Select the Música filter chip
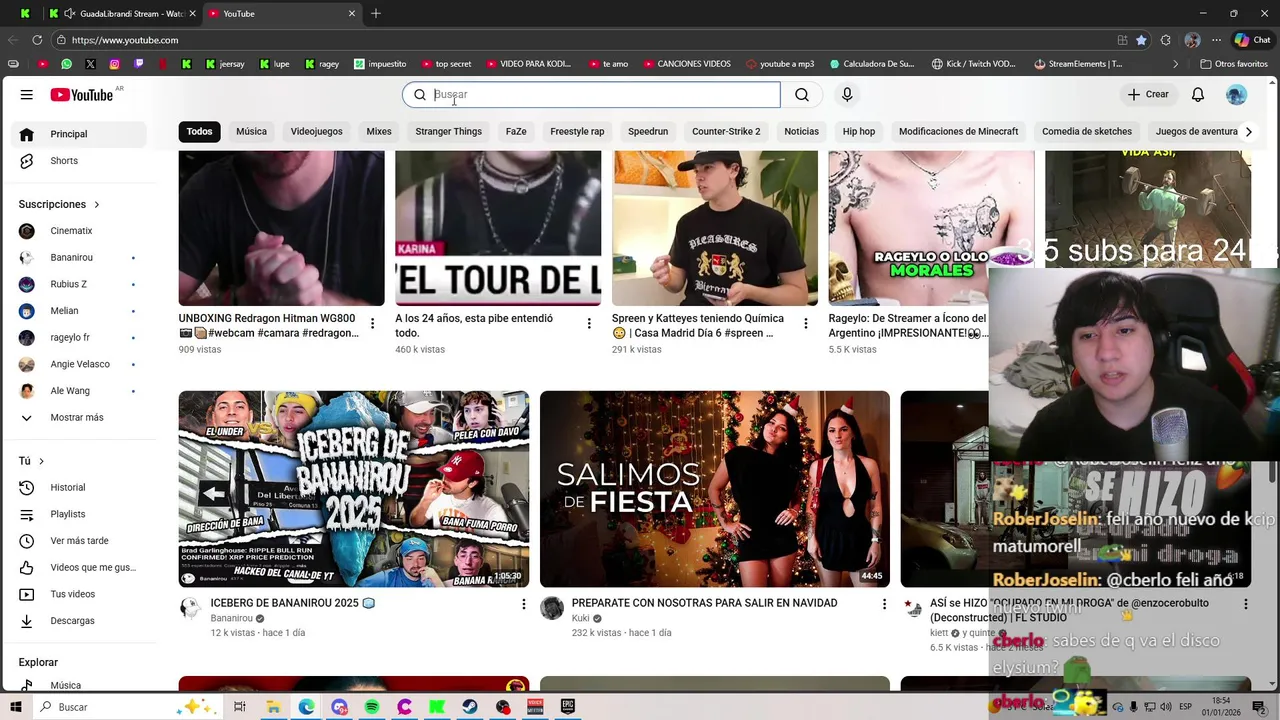 coord(251,131)
